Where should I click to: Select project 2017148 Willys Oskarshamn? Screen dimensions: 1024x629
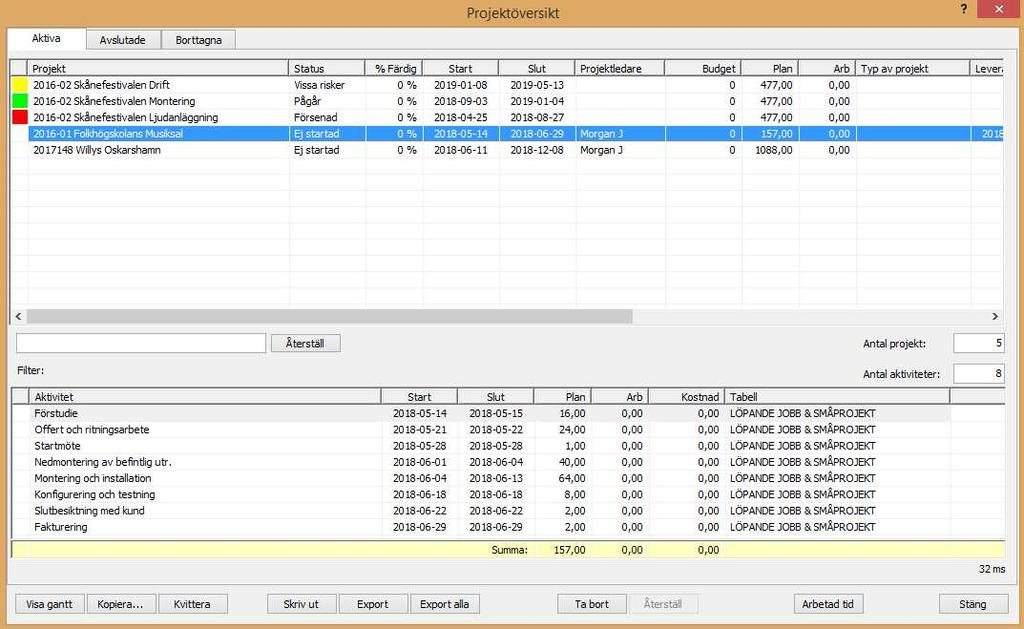pyautogui.click(x=97, y=150)
